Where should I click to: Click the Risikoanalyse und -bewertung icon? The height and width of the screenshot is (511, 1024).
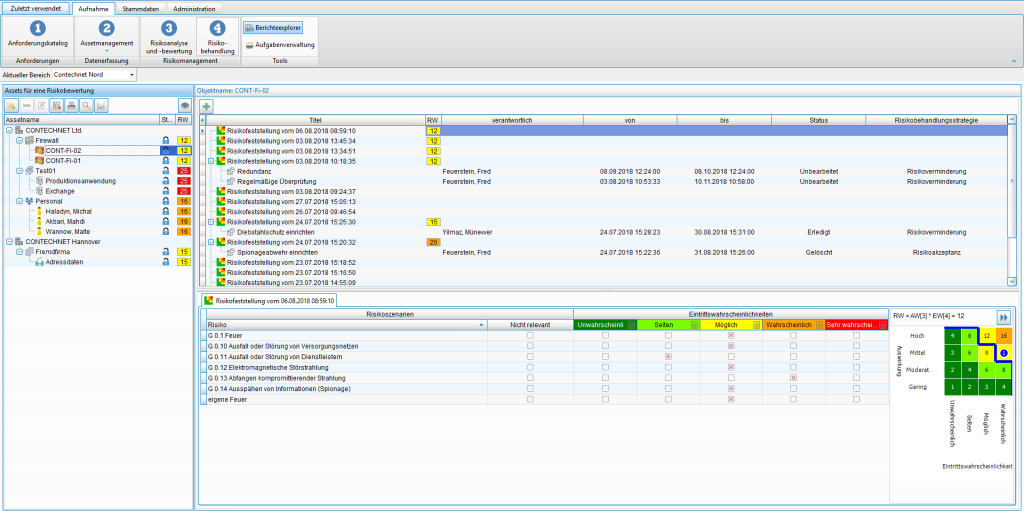click(x=168, y=34)
